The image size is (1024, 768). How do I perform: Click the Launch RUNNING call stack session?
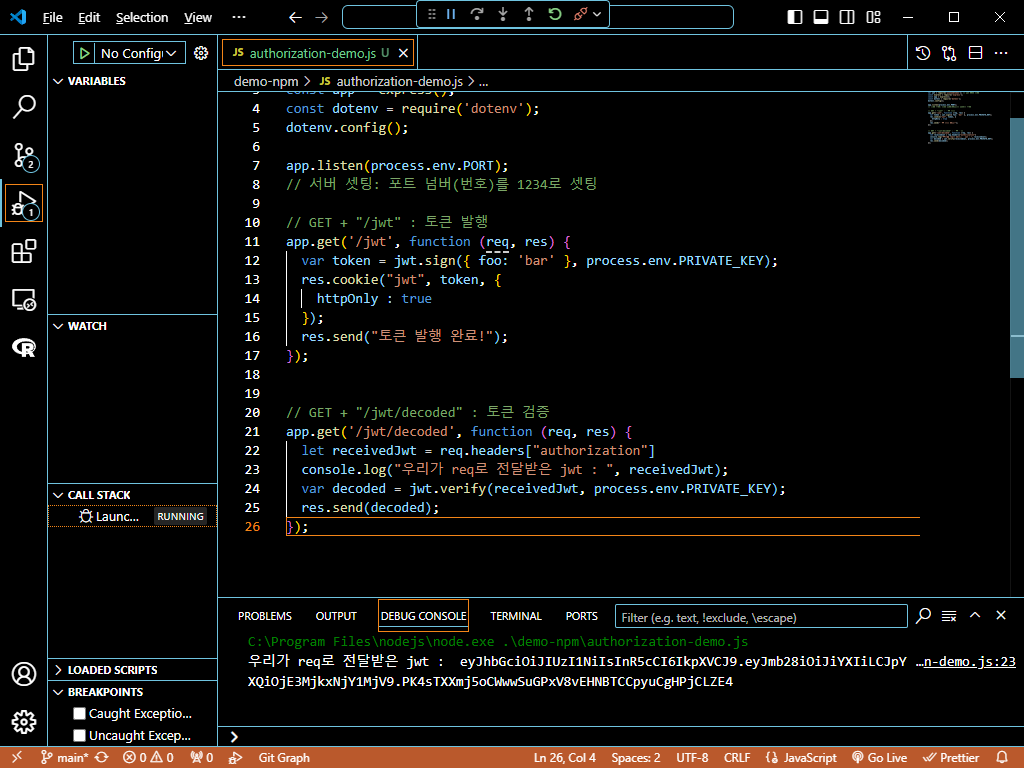tap(133, 516)
